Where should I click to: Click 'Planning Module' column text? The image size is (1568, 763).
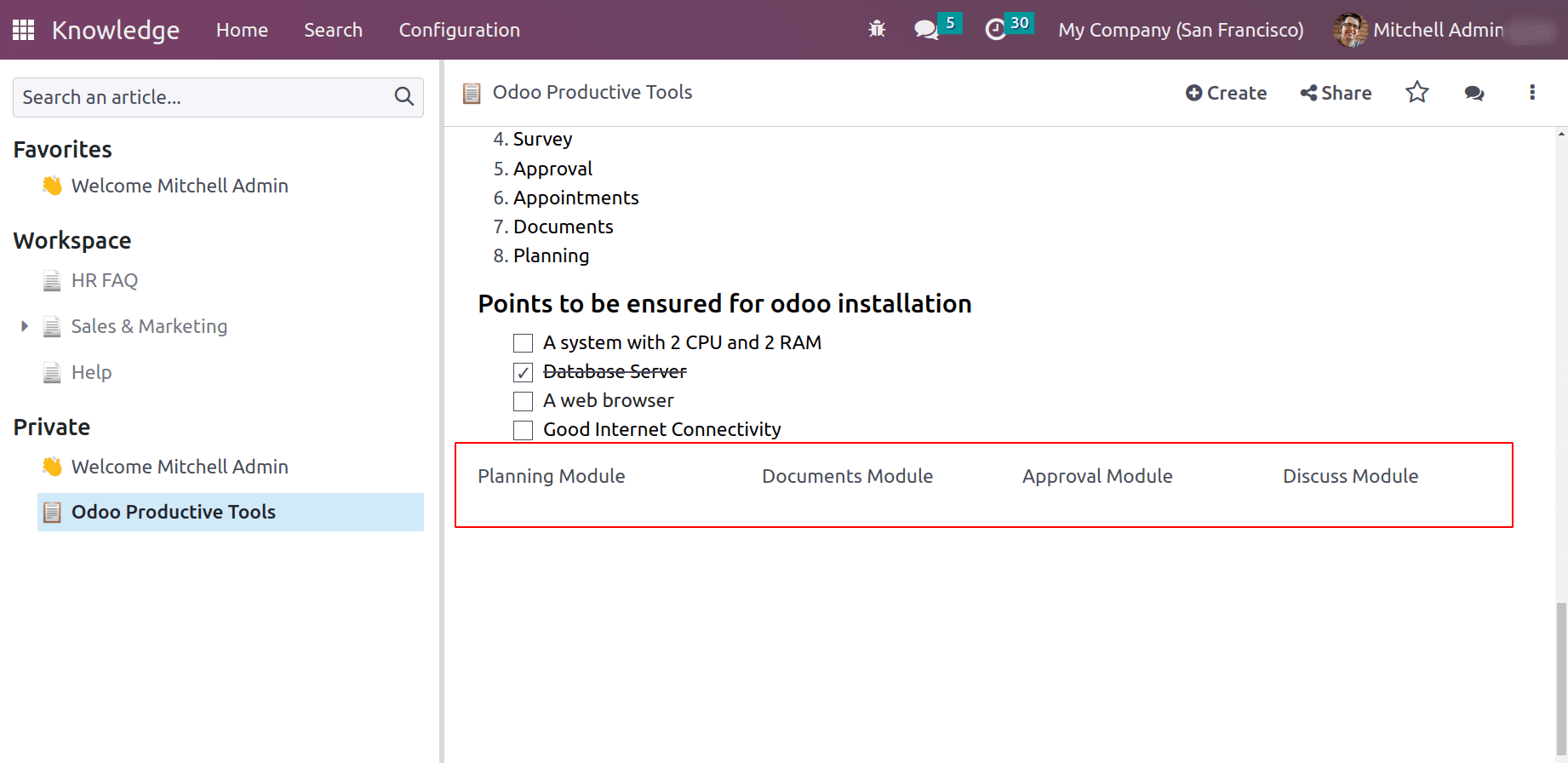tap(552, 476)
